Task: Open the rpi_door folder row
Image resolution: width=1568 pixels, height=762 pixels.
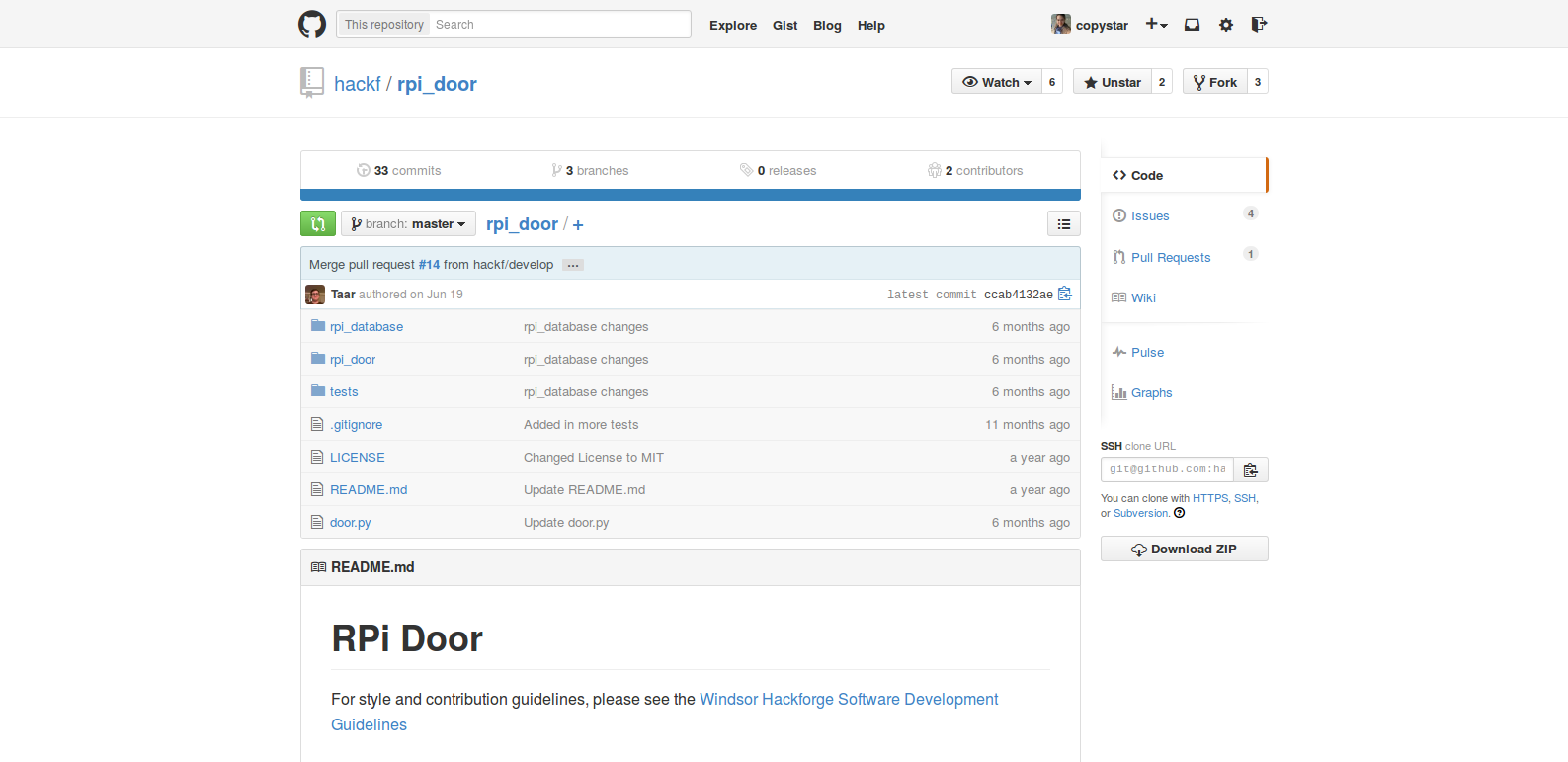Action: 353,359
